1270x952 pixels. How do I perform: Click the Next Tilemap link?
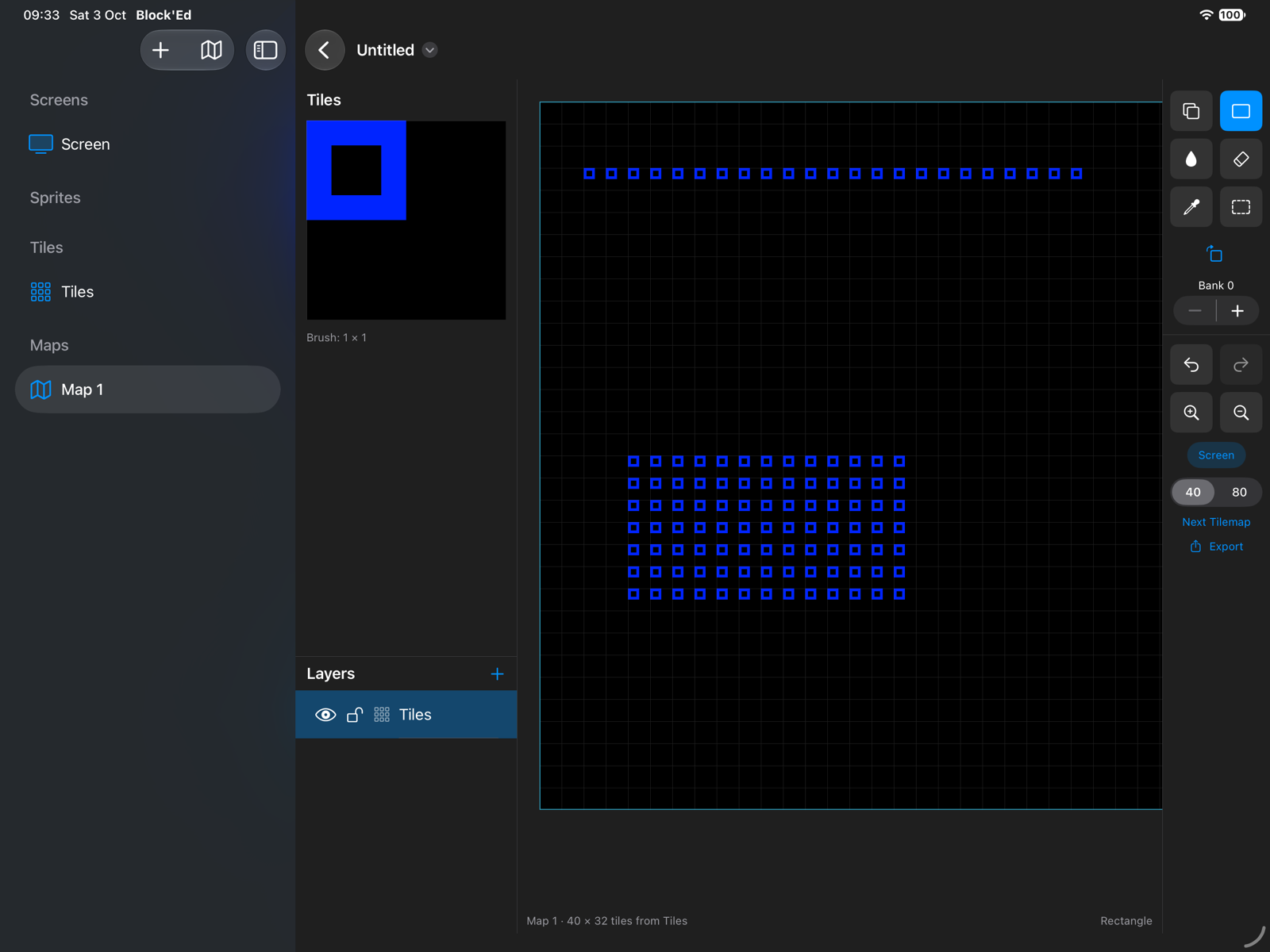pyautogui.click(x=1216, y=522)
